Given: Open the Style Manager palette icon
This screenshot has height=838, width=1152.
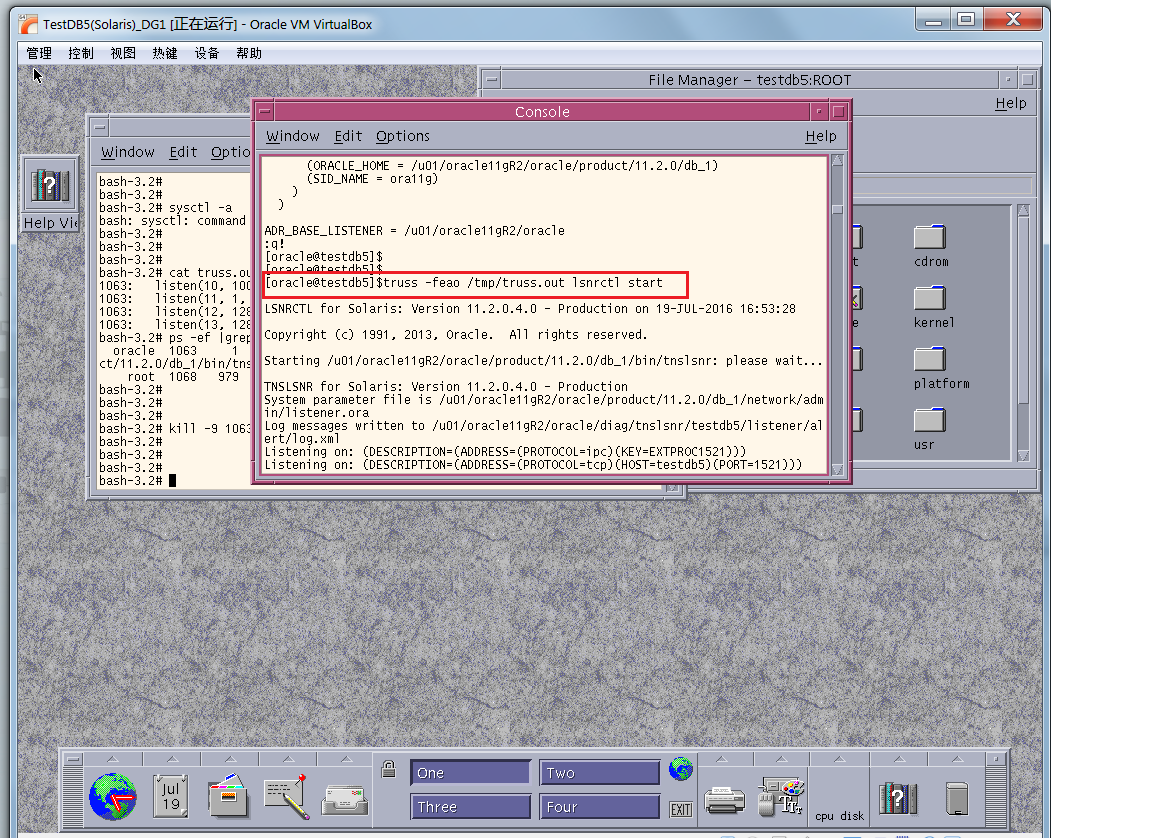Looking at the screenshot, I should point(782,797).
